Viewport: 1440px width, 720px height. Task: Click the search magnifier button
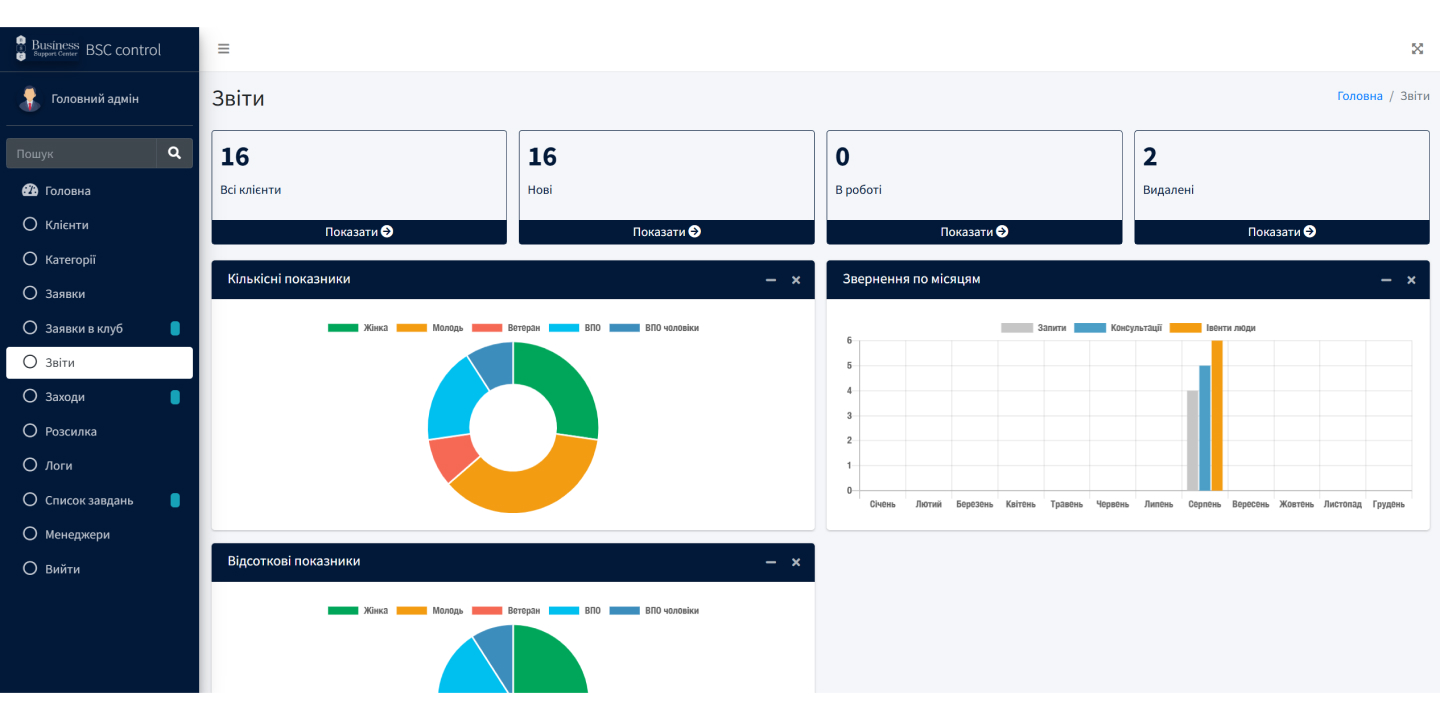click(174, 153)
